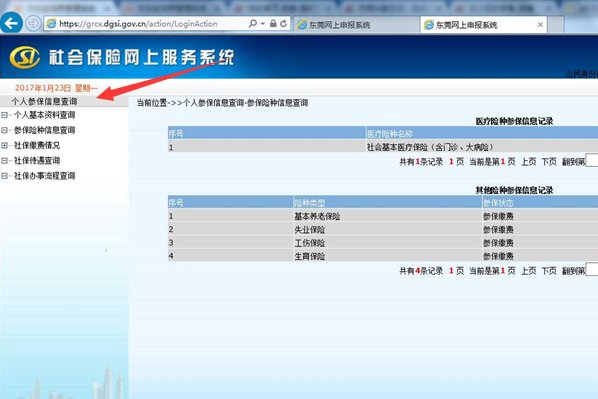The width and height of the screenshot is (598, 399).
Task: Click 下页 link under medical insurance table
Action: click(x=549, y=162)
